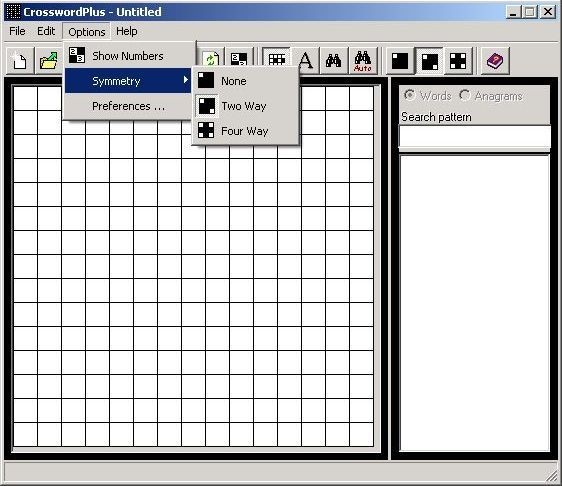Screen dimensions: 562x486
Task: Open the File menu
Action: (x=17, y=31)
